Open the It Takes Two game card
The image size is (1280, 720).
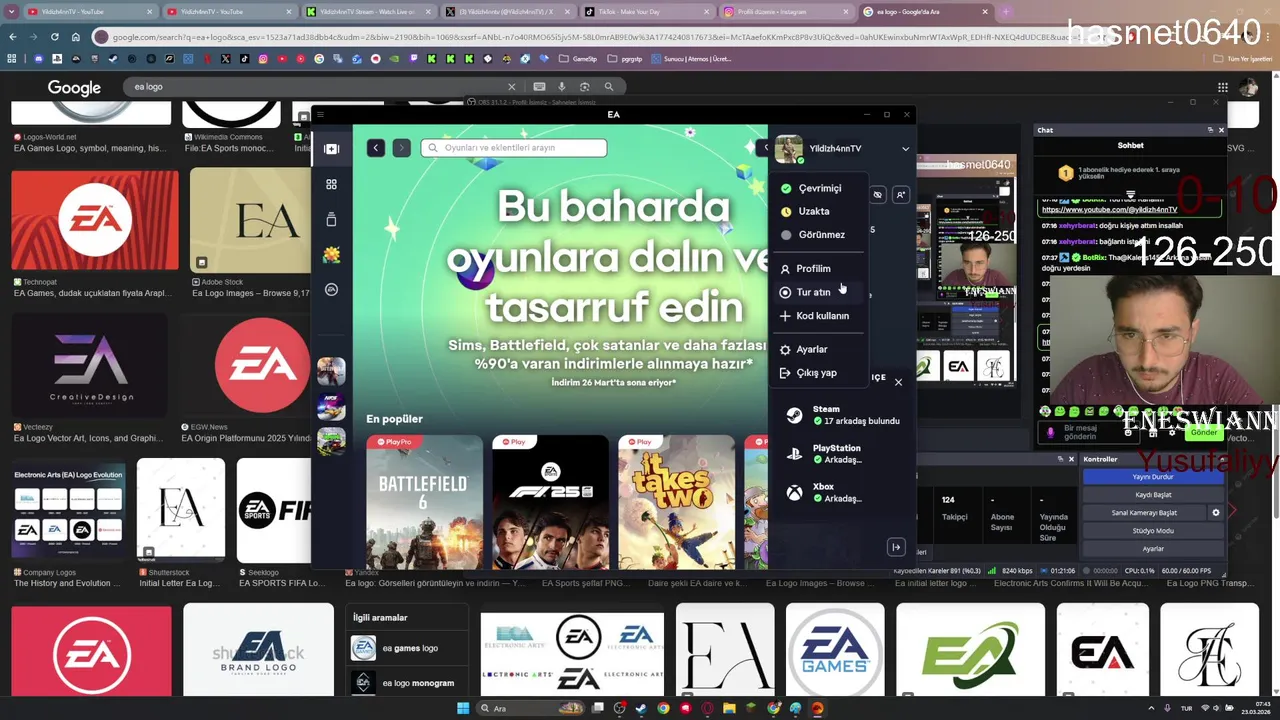coord(676,502)
